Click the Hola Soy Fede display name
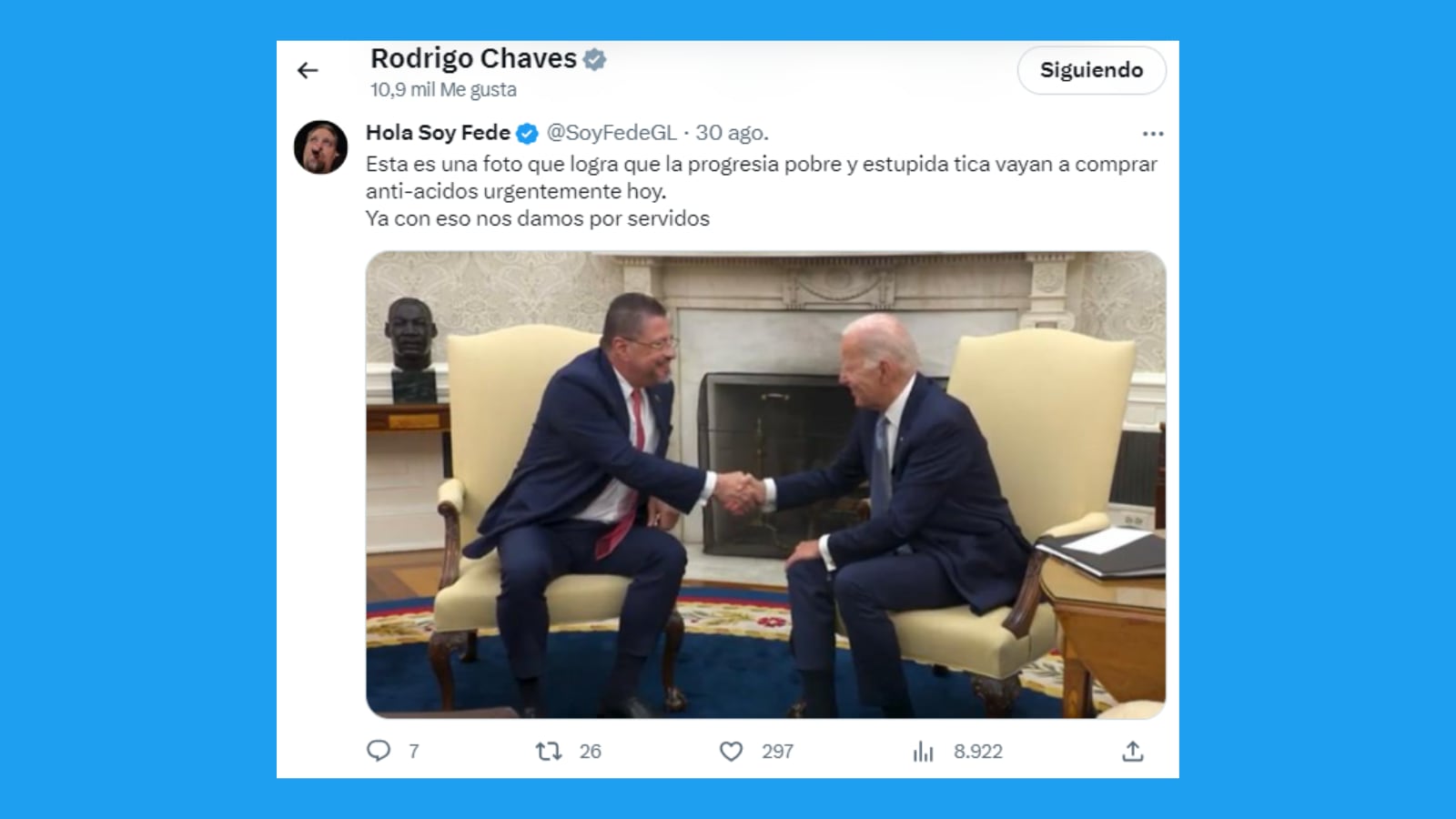This screenshot has height=819, width=1456. tap(438, 133)
